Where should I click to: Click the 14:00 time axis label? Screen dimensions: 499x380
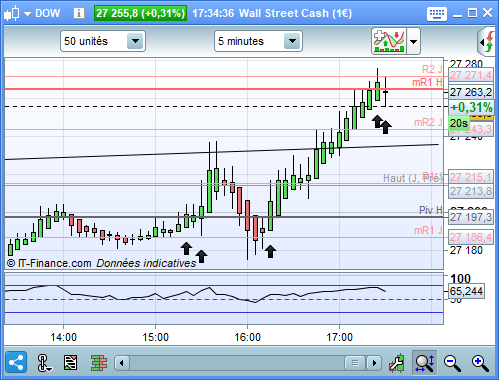(x=63, y=337)
